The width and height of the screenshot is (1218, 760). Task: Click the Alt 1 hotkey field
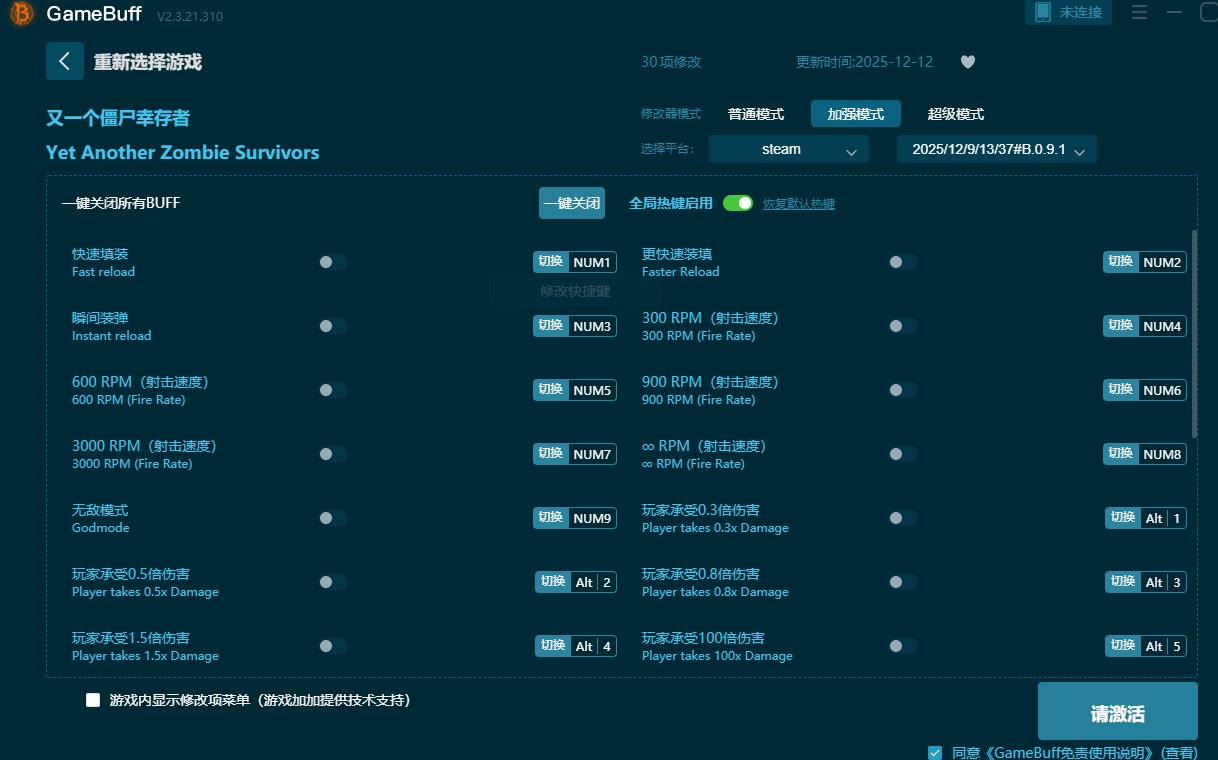click(x=1163, y=518)
